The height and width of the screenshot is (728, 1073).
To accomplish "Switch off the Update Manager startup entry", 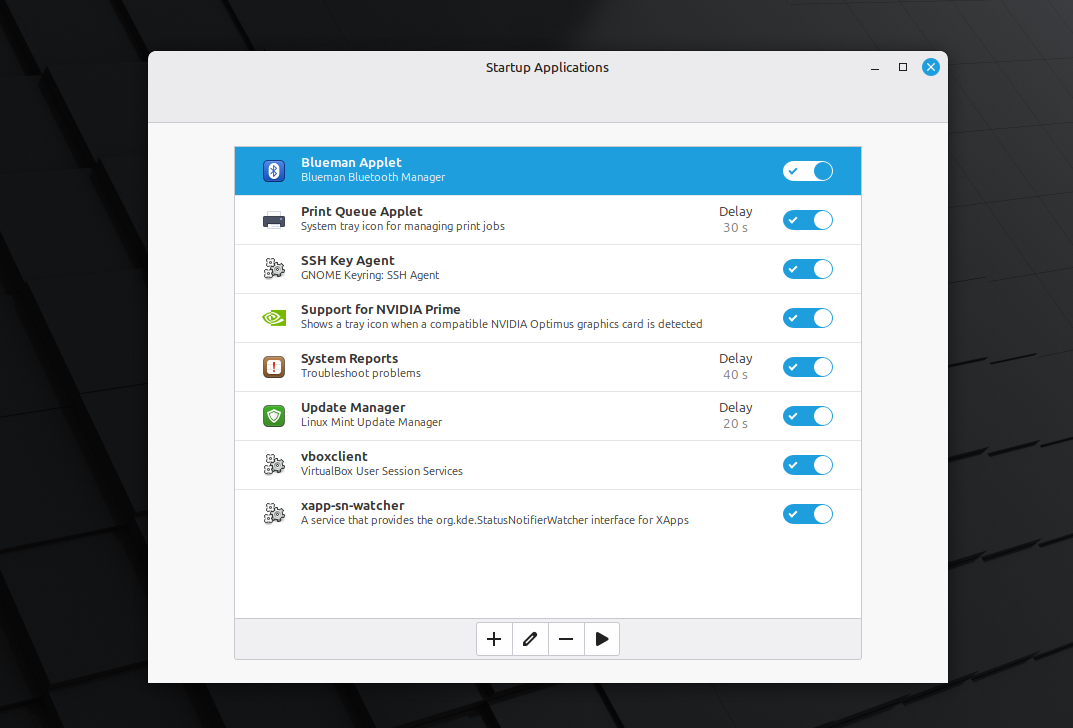I will pos(807,415).
